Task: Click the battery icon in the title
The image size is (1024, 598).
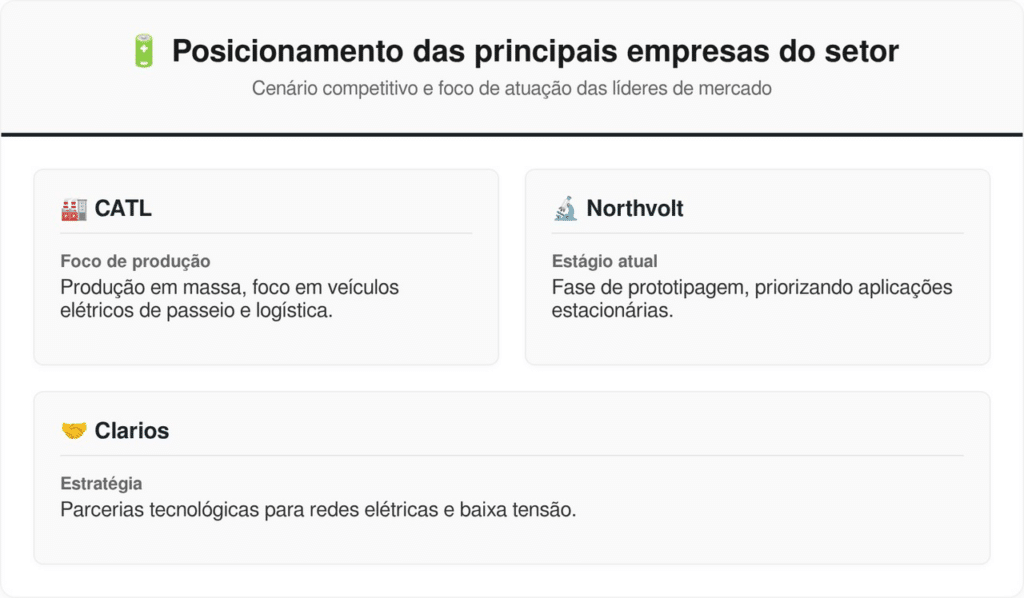Action: tap(144, 51)
